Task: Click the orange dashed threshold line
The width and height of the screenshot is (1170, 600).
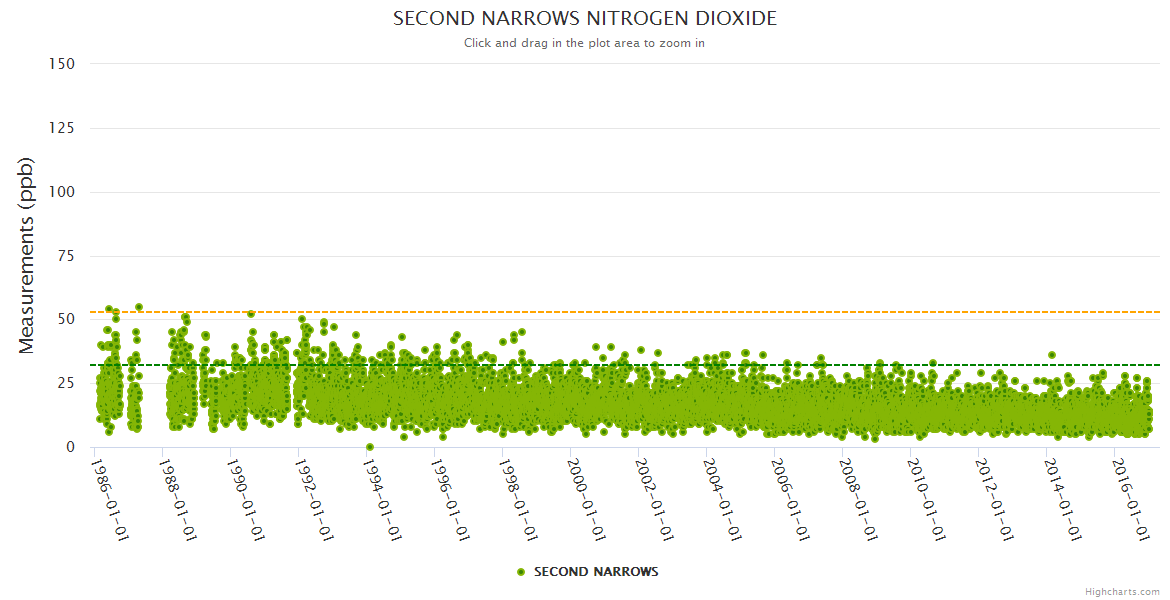Action: coord(700,312)
